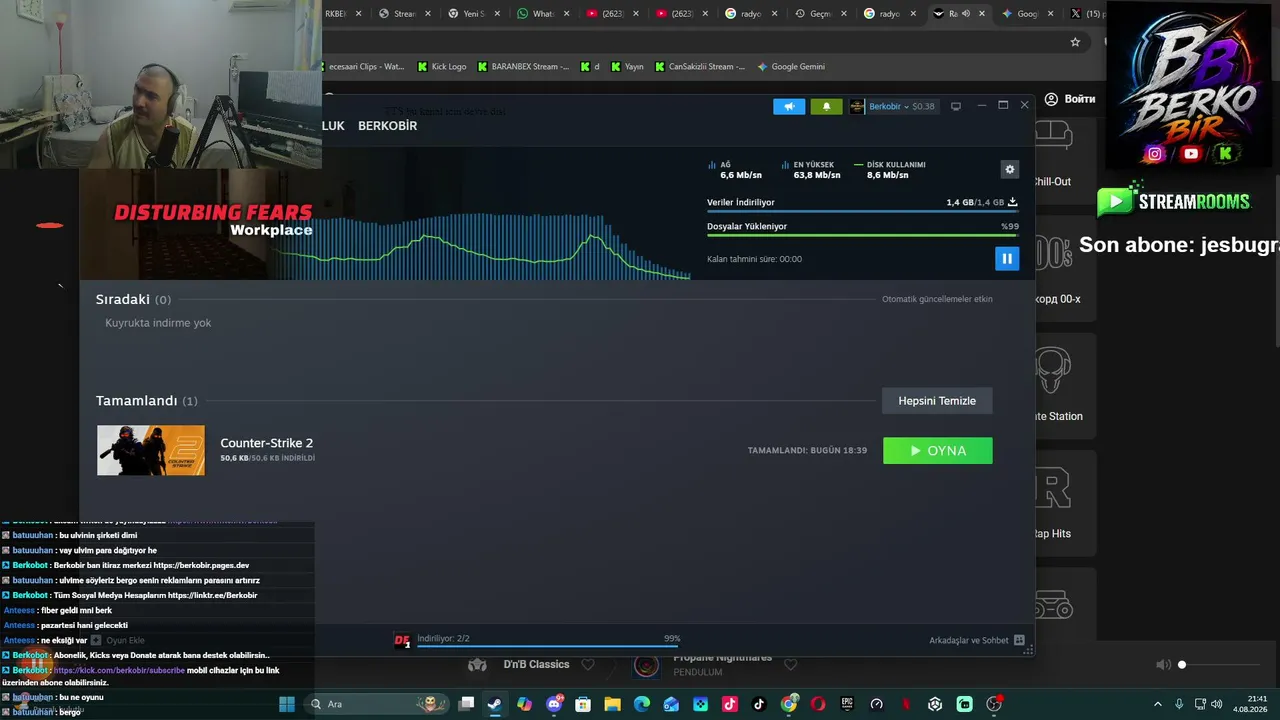Open the Windows Start menu
This screenshot has width=1280, height=720.
(x=287, y=704)
